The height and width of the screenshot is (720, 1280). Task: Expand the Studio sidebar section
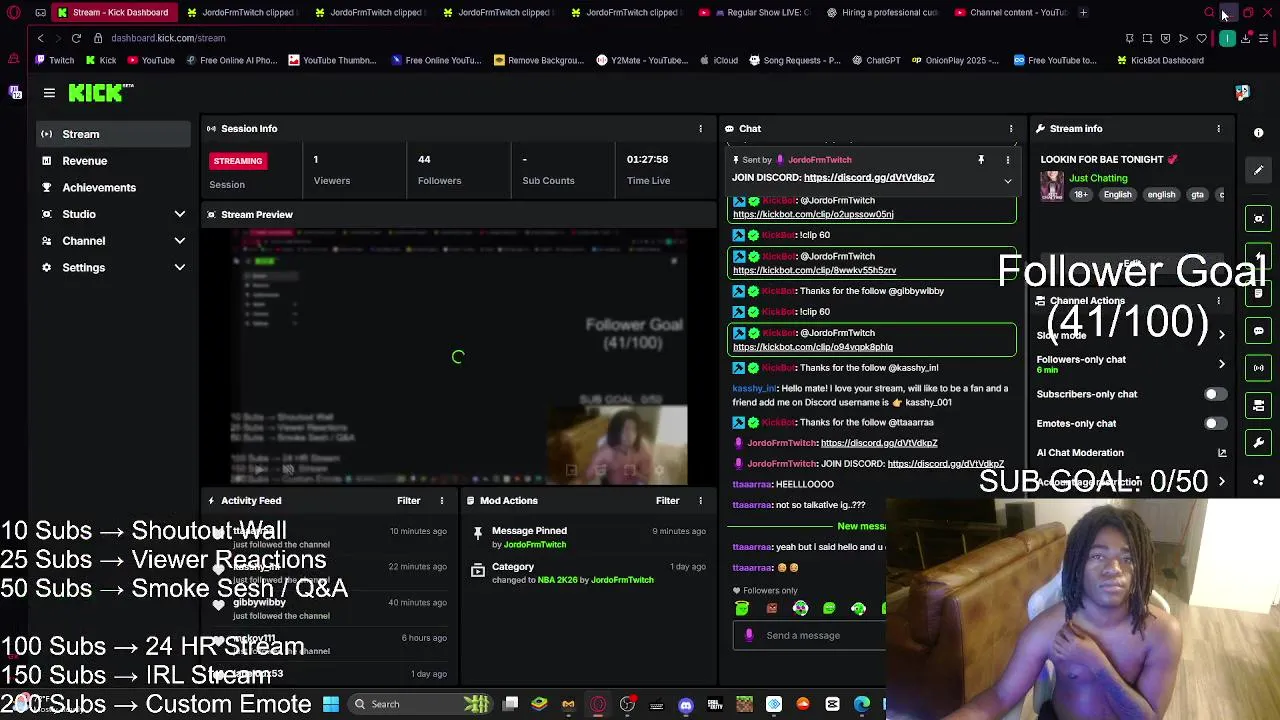click(180, 214)
